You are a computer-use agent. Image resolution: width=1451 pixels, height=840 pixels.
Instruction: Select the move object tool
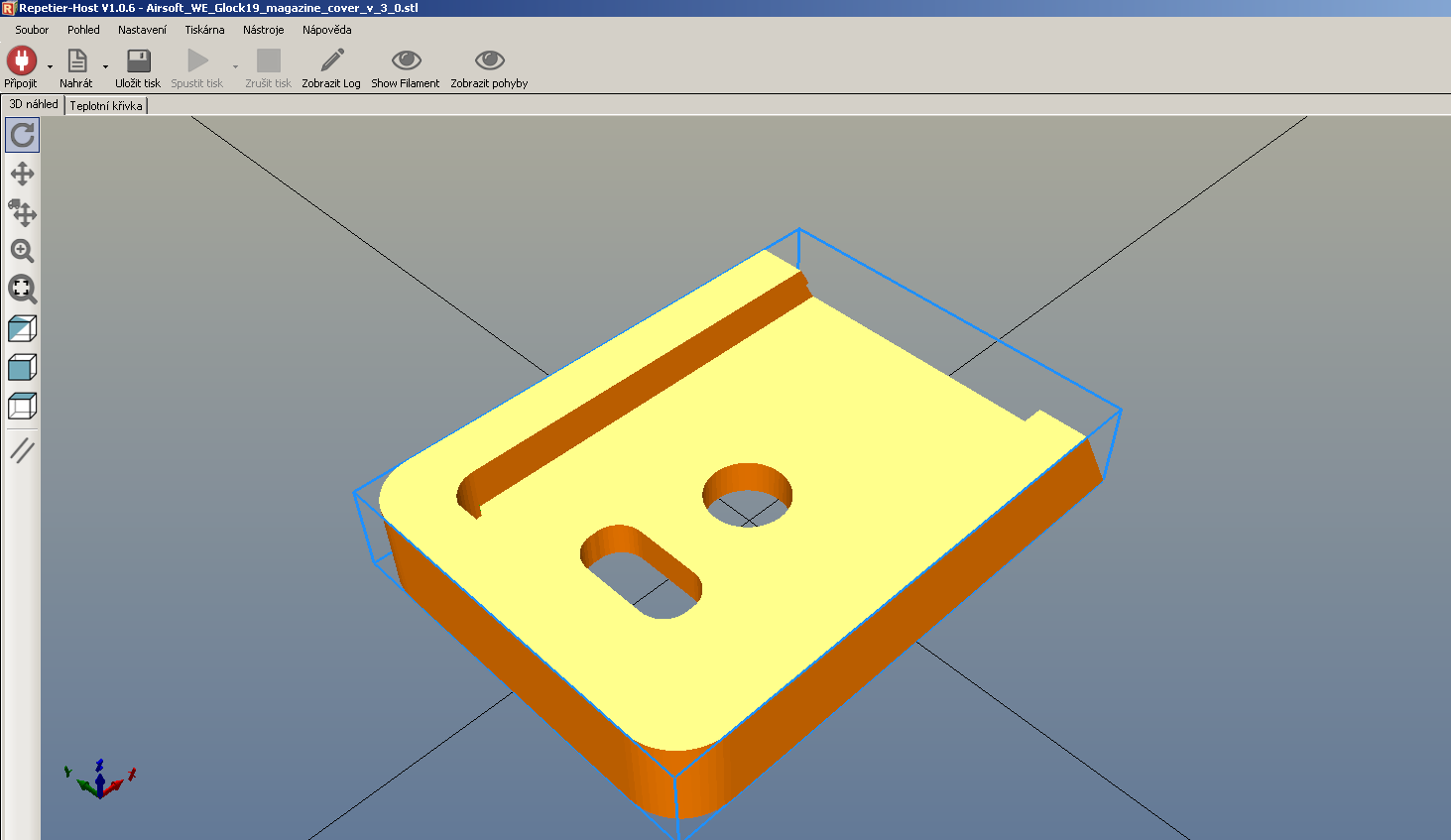pyautogui.click(x=22, y=212)
